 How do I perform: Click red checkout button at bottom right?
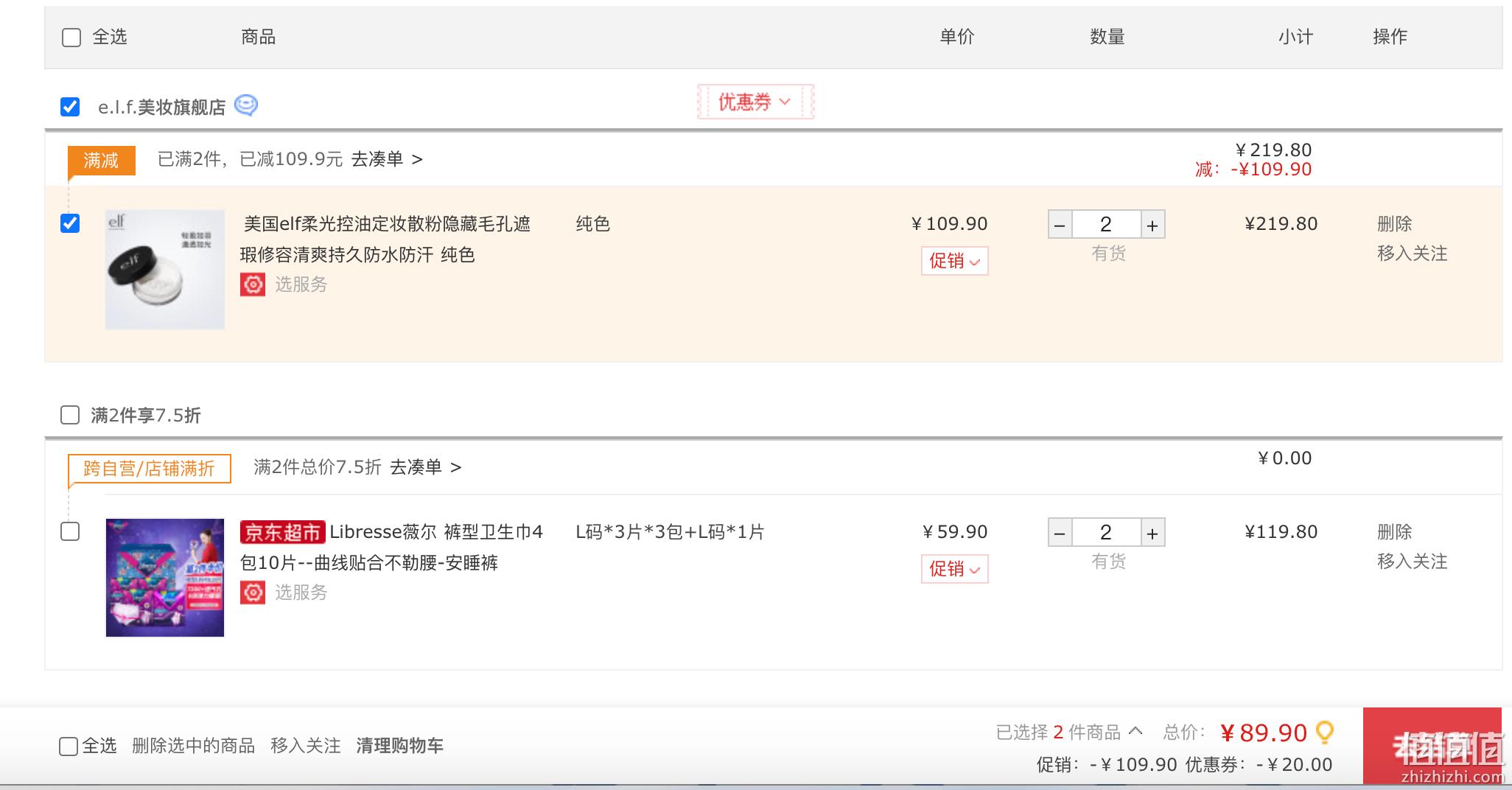pos(1432,746)
